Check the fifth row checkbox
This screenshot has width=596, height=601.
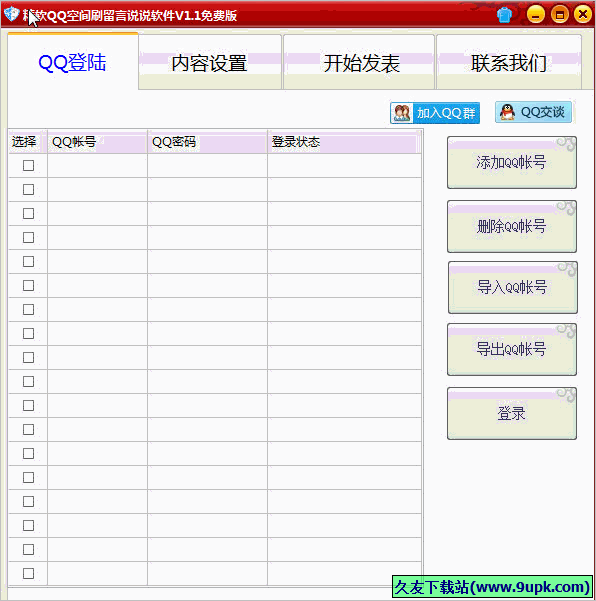[28, 261]
